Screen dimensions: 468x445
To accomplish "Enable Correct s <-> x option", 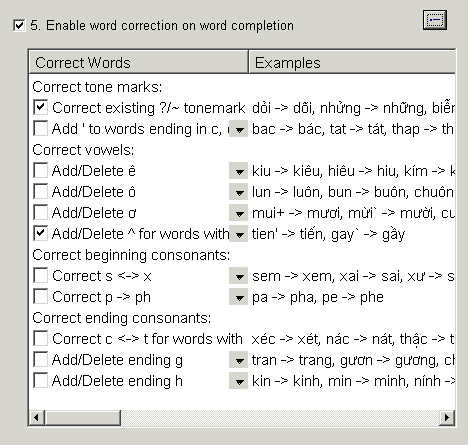I will tap(40, 275).
